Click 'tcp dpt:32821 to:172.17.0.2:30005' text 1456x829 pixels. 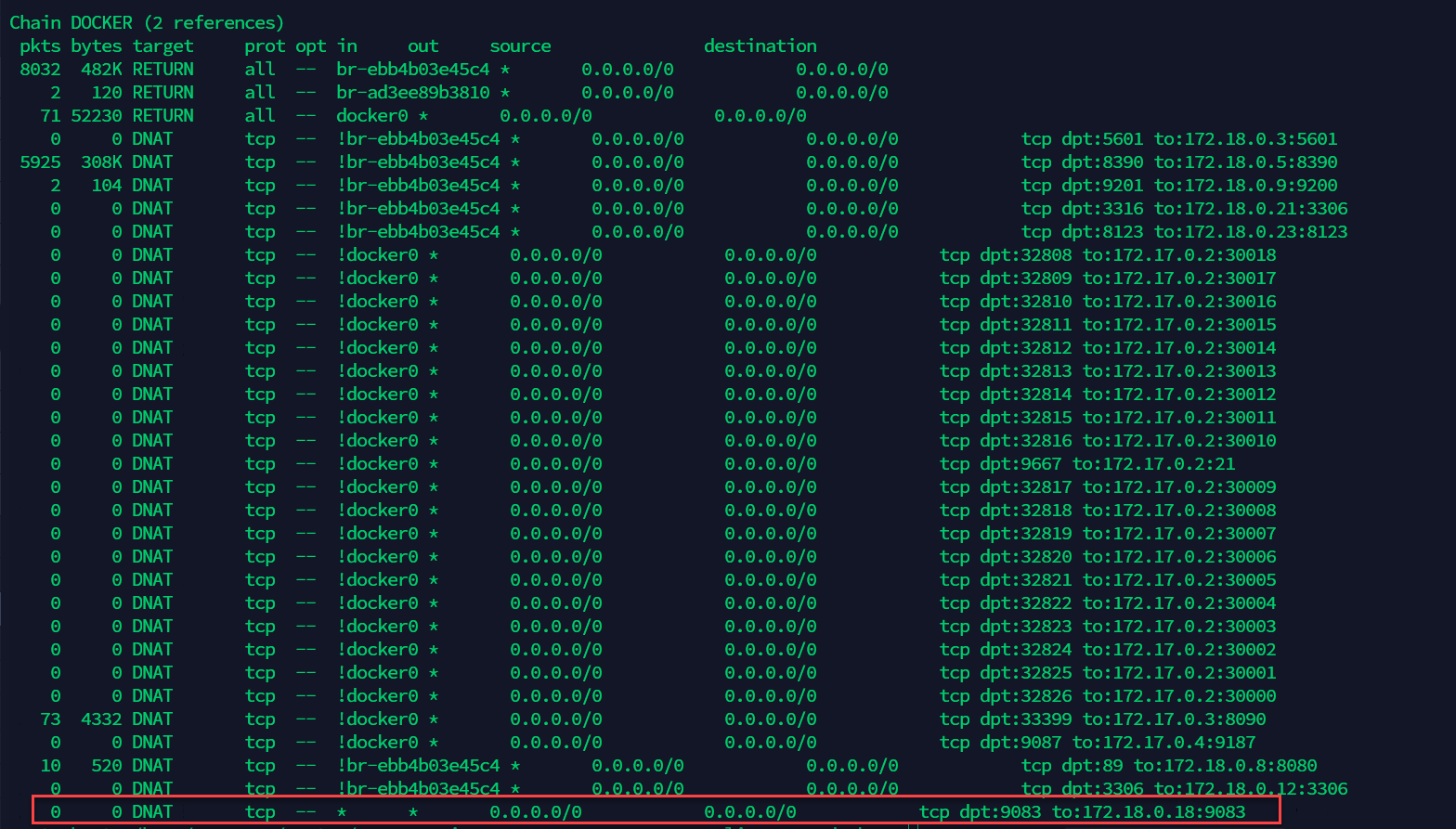(1108, 579)
